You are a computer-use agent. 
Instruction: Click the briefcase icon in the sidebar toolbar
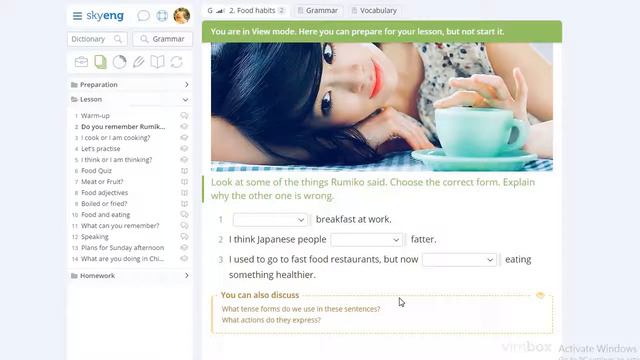point(81,62)
